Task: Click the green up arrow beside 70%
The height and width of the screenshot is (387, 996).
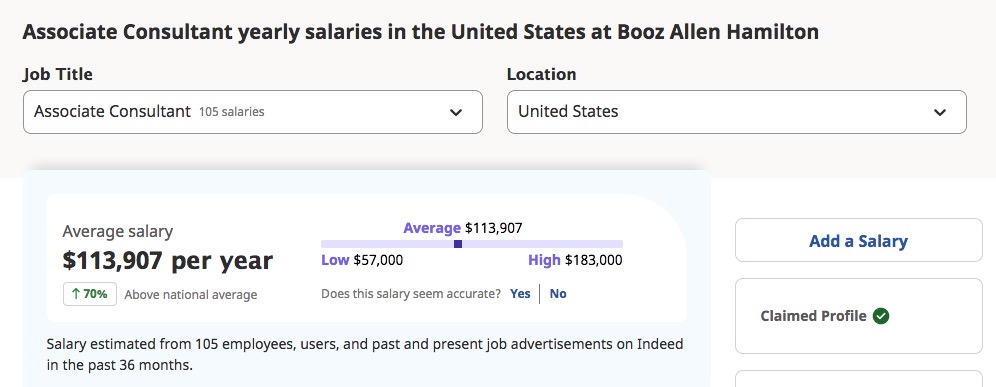Action: 76,294
